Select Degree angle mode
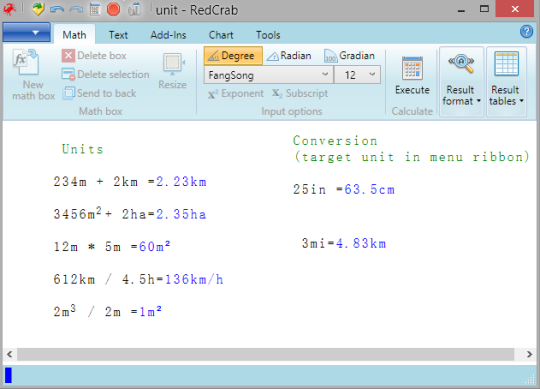 [x=233, y=55]
